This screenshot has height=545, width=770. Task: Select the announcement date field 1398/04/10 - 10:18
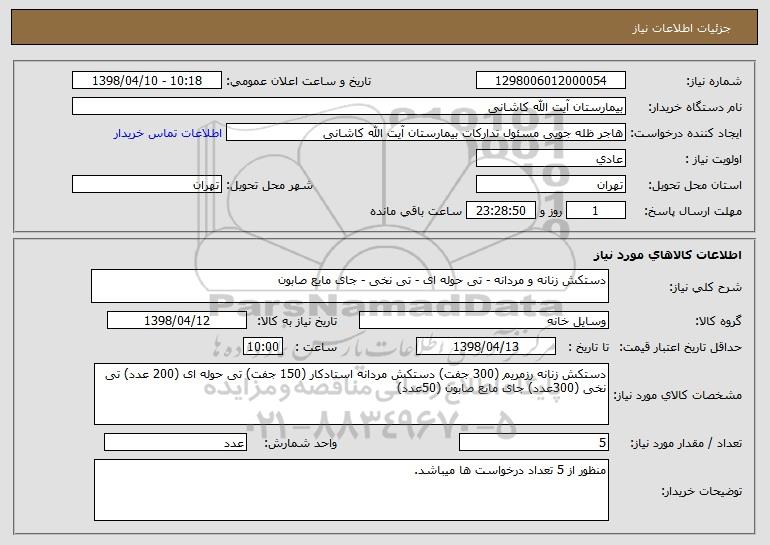point(147,80)
